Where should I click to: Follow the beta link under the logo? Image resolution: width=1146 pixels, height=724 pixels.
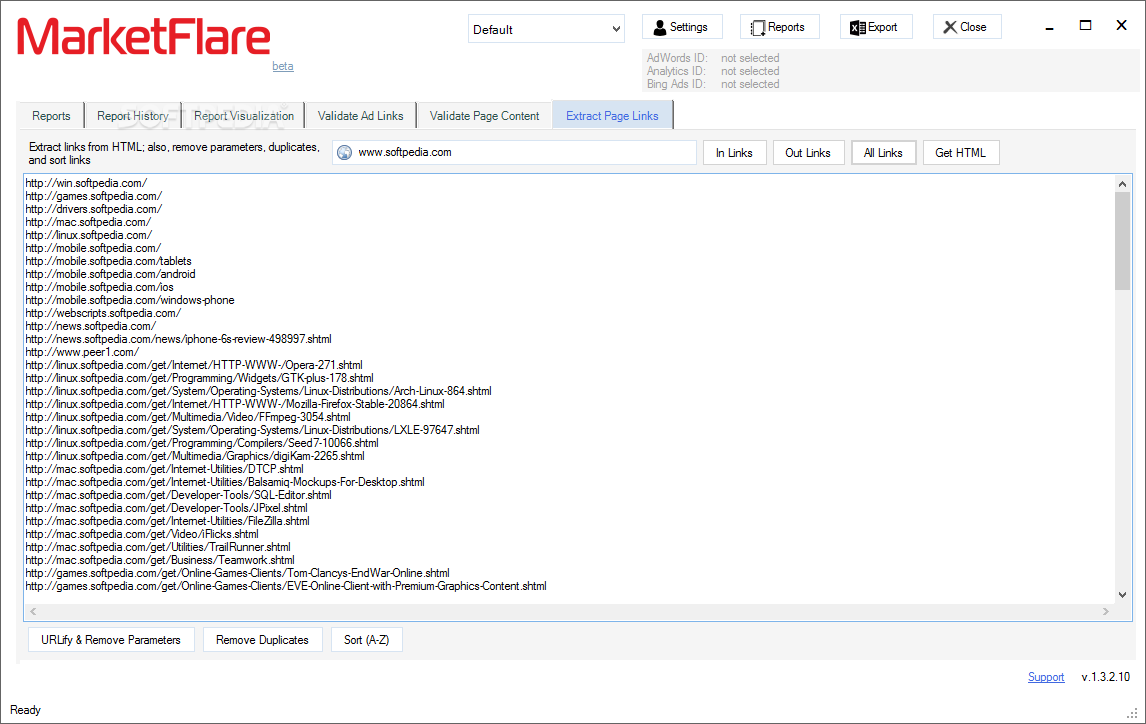[283, 66]
